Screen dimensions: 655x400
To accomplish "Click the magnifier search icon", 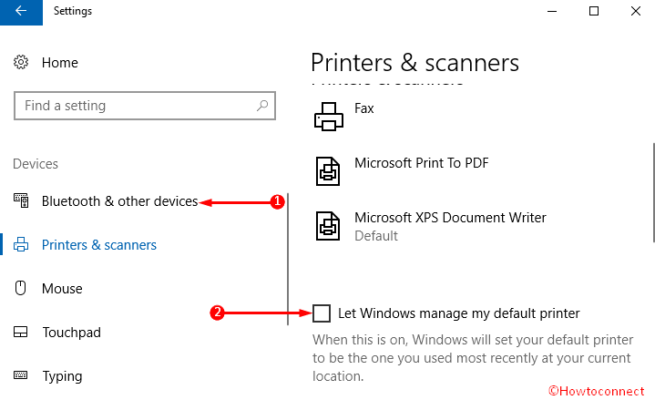I will 262,105.
